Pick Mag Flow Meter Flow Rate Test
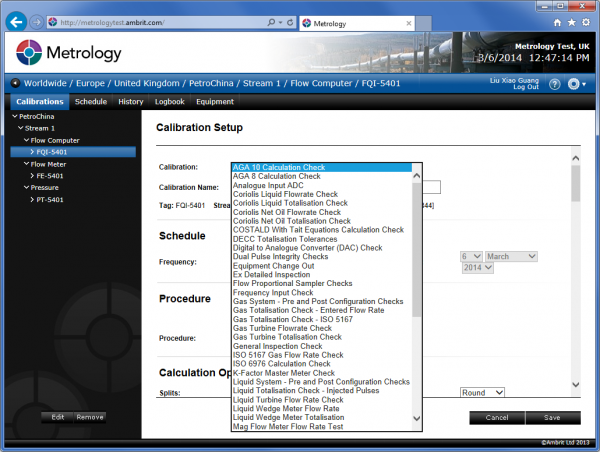The height and width of the screenshot is (452, 600). click(x=322, y=426)
